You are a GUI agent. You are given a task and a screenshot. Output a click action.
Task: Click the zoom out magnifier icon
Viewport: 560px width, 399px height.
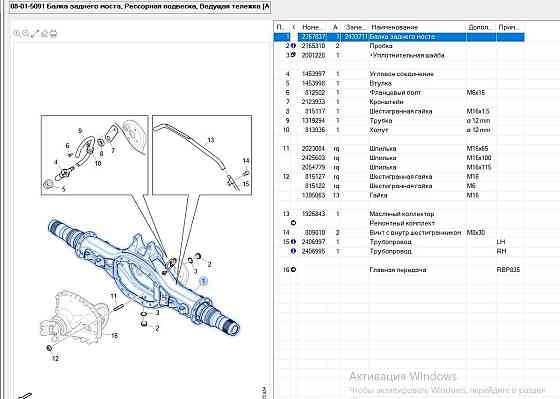(x=26, y=34)
